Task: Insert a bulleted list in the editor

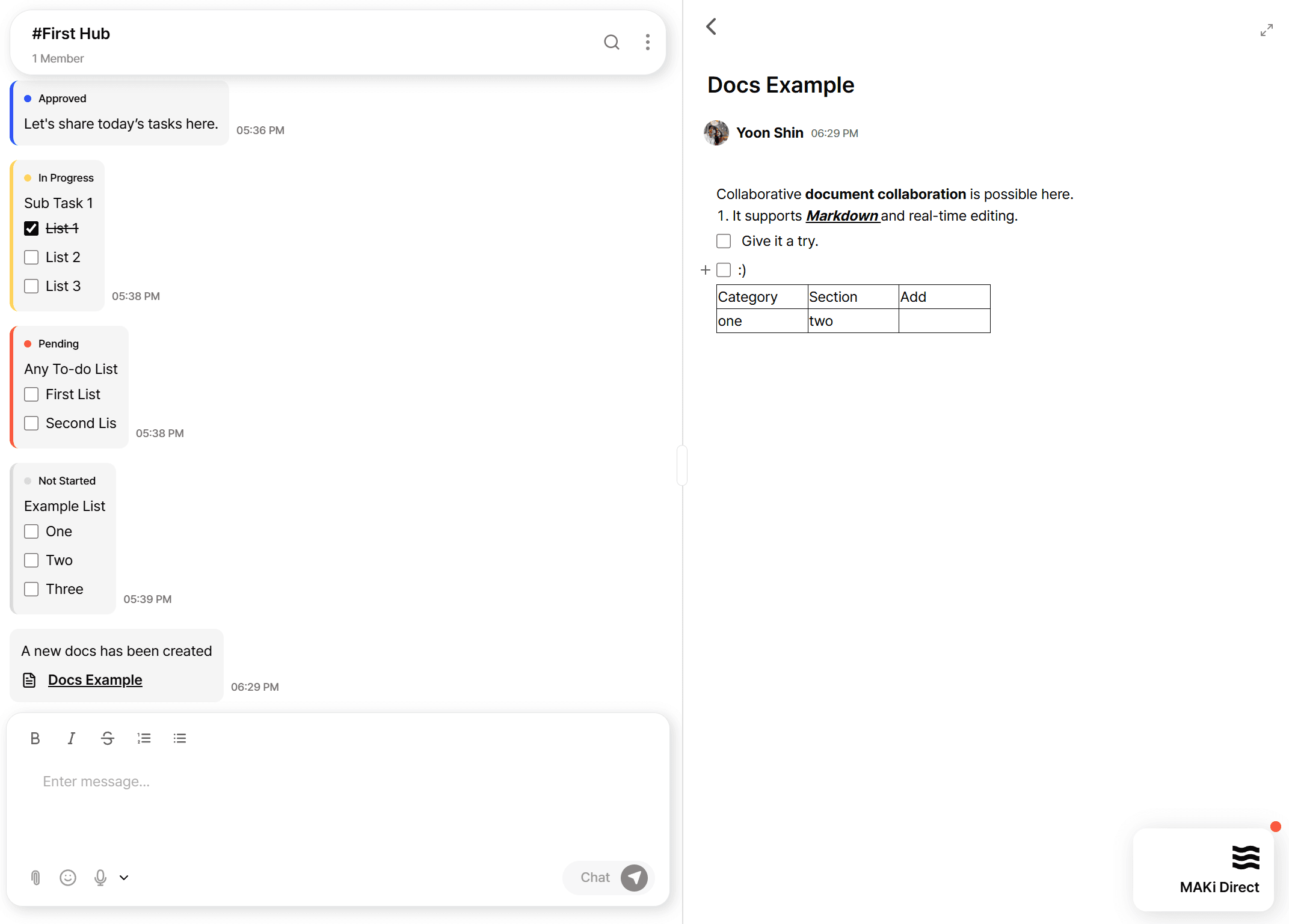Action: click(x=180, y=738)
